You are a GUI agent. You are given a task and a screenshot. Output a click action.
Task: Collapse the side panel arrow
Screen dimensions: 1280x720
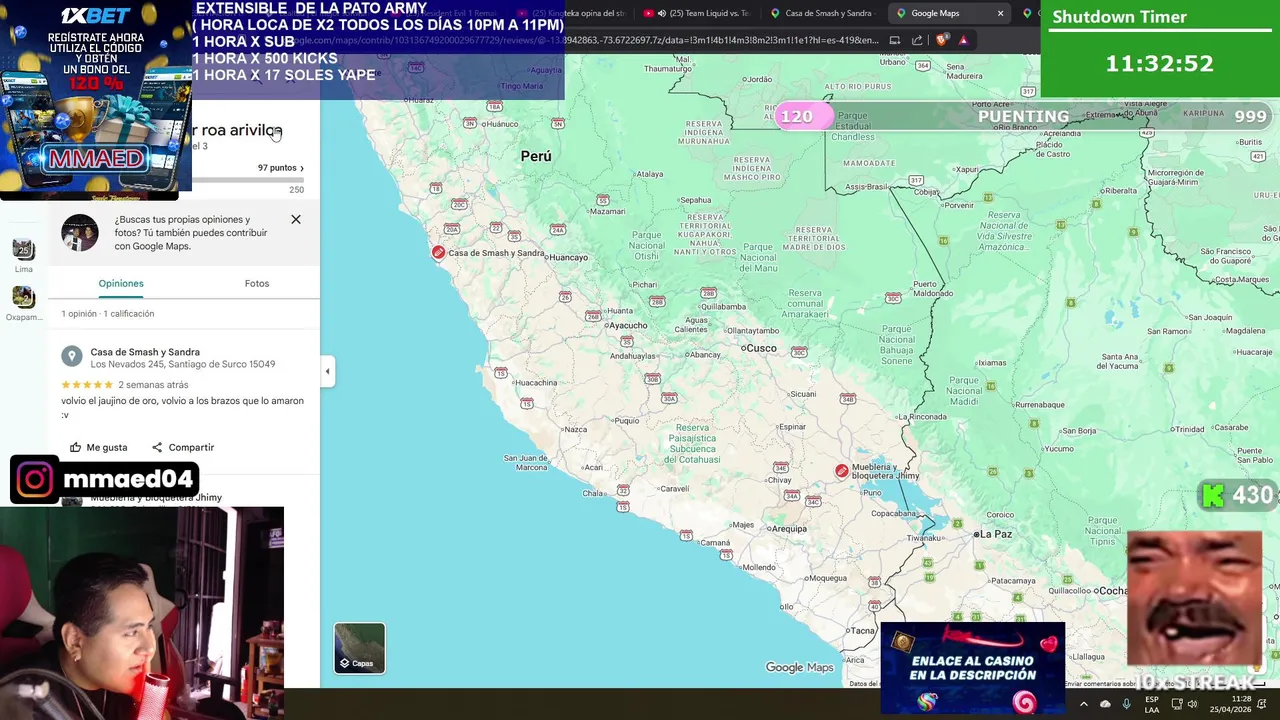click(327, 371)
